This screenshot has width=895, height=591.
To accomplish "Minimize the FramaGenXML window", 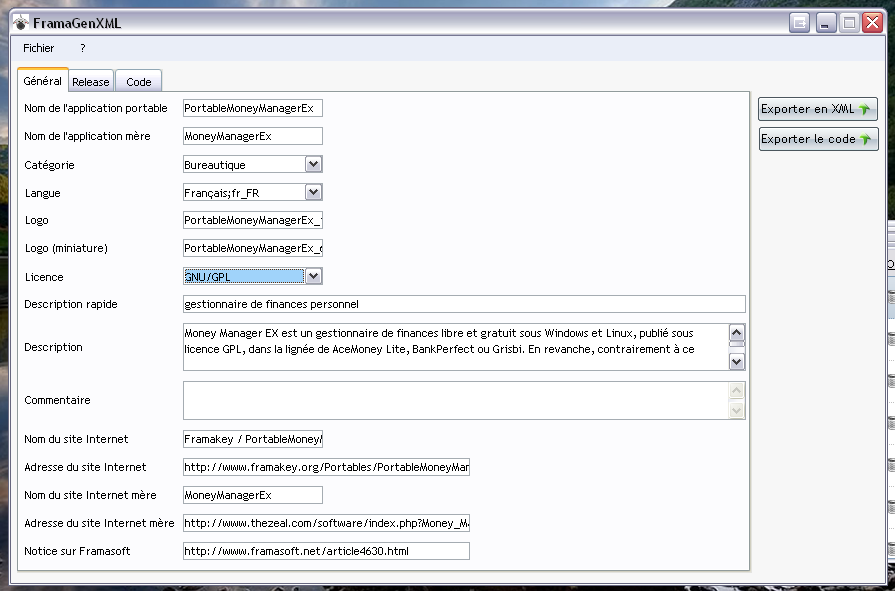I will (x=825, y=23).
